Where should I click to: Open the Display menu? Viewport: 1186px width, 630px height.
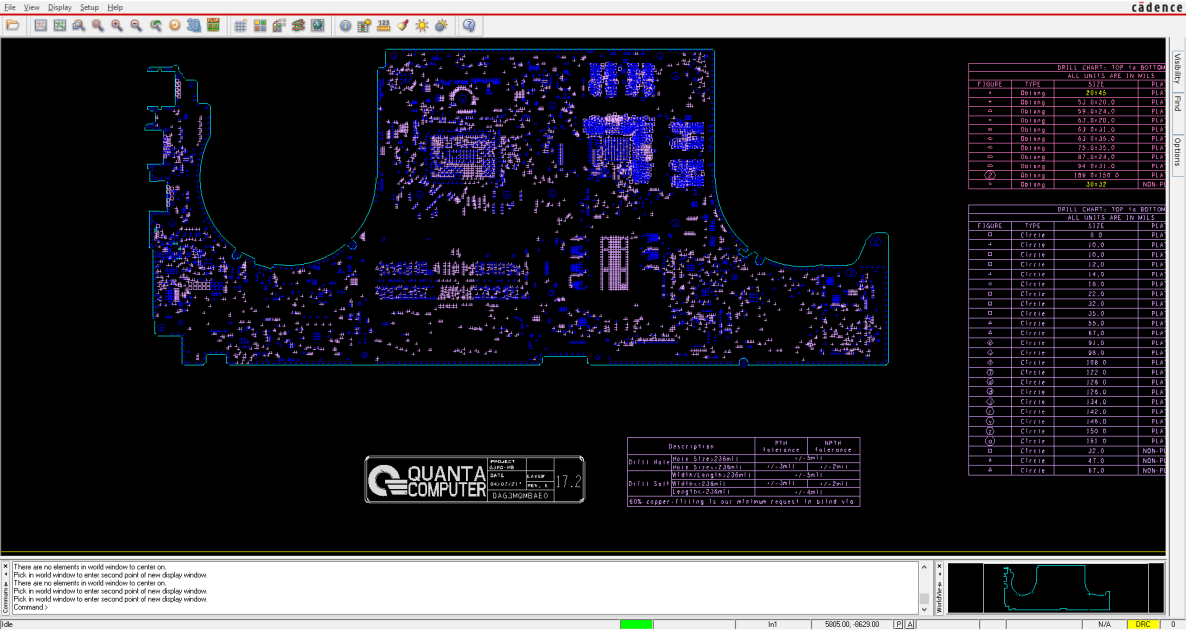(60, 7)
